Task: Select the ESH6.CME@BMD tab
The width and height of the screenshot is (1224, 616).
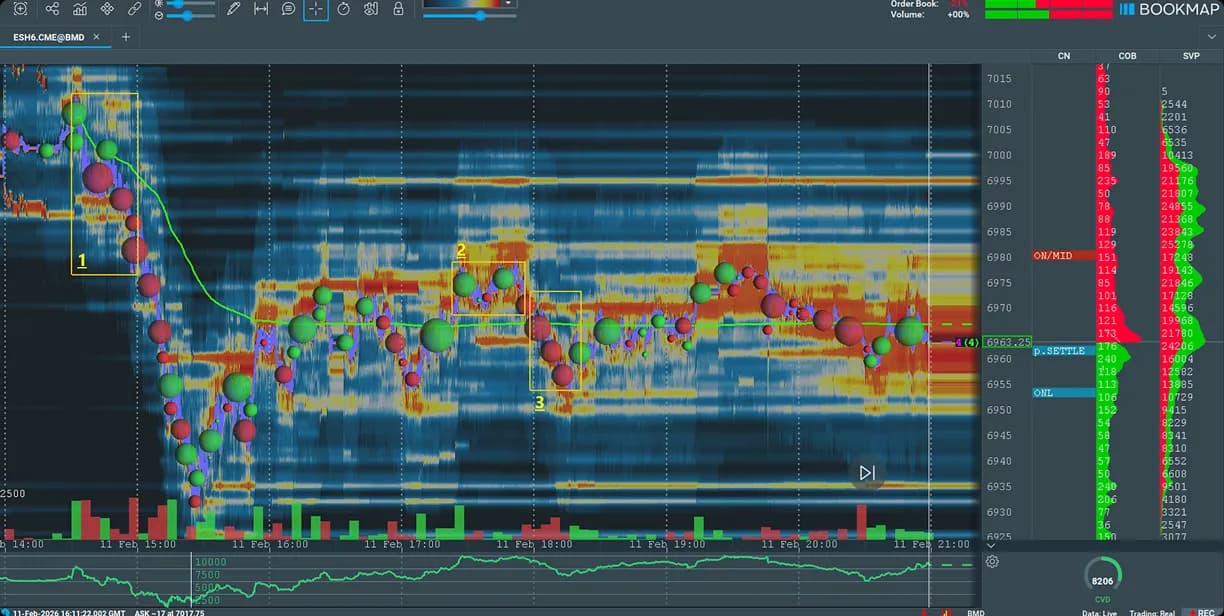Action: tap(48, 37)
